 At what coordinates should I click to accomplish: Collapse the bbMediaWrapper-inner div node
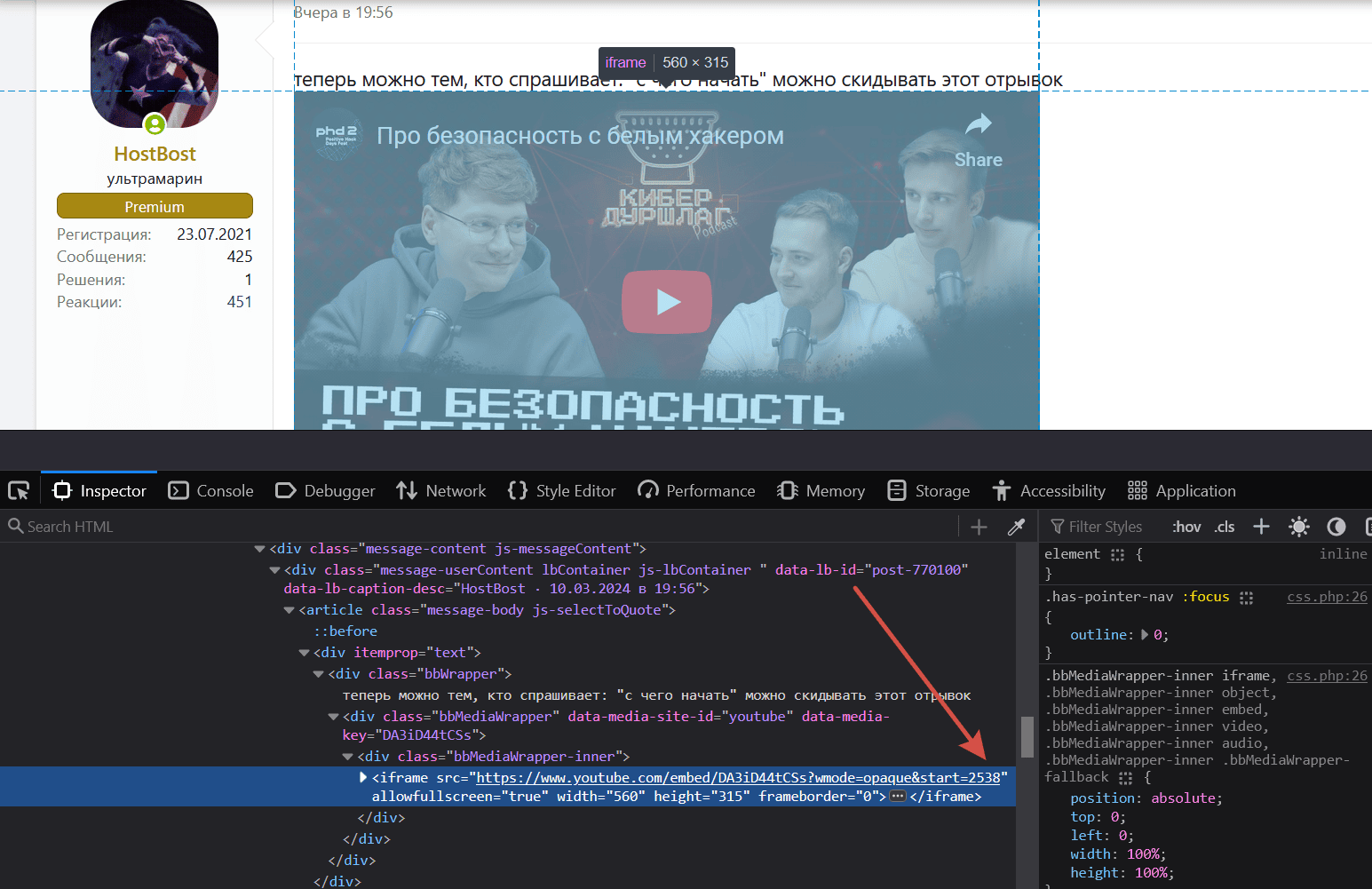pyautogui.click(x=347, y=757)
